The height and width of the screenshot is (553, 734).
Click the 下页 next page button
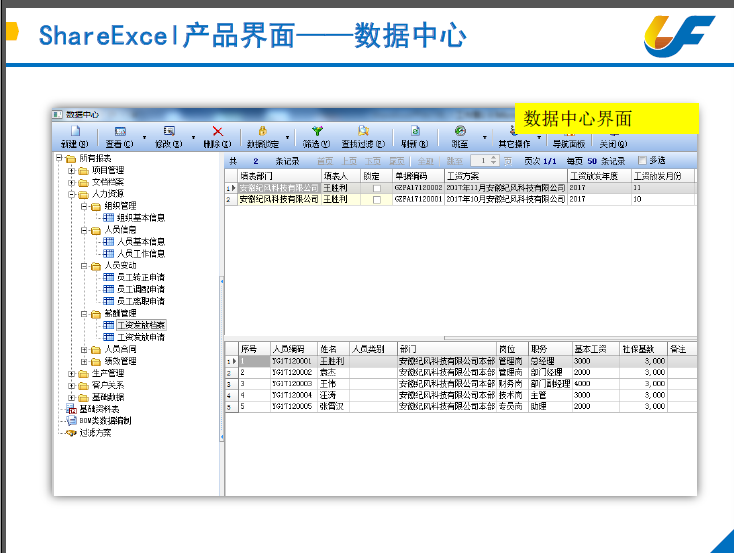click(373, 161)
